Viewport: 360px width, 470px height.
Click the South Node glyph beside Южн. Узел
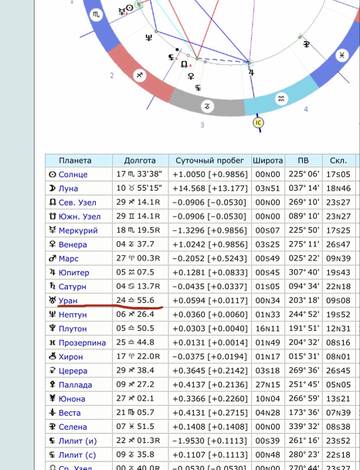coord(52,216)
